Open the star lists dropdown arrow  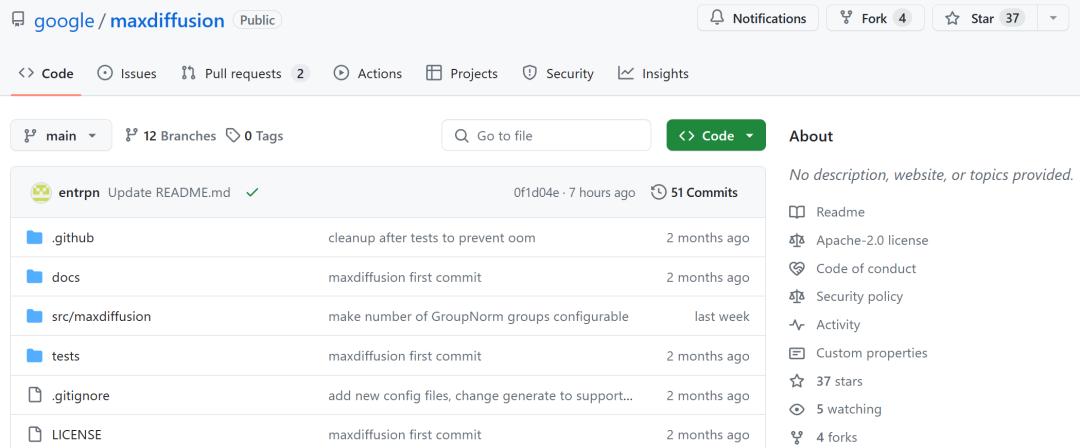1053,18
